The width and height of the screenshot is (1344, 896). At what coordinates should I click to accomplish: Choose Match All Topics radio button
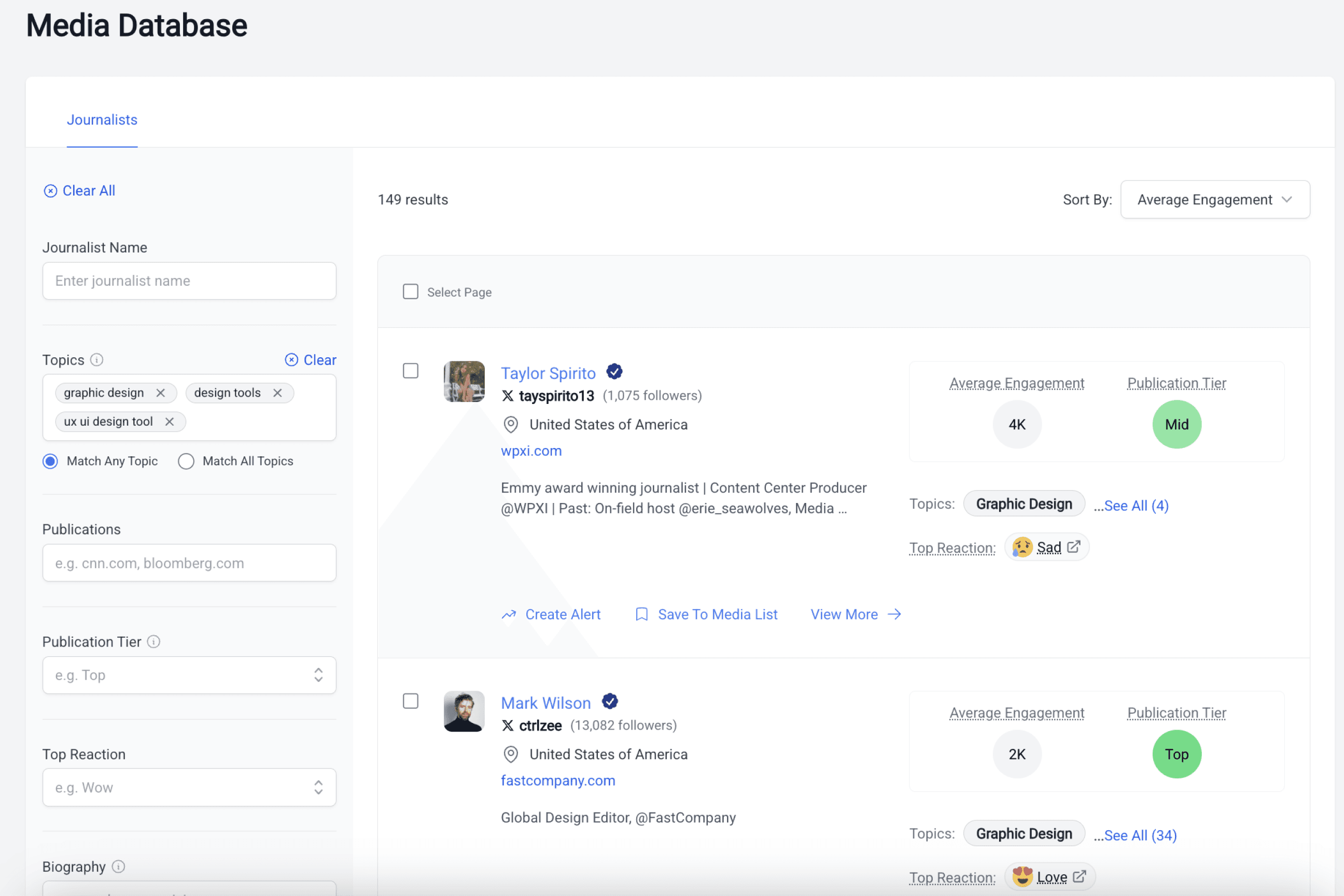(x=186, y=461)
